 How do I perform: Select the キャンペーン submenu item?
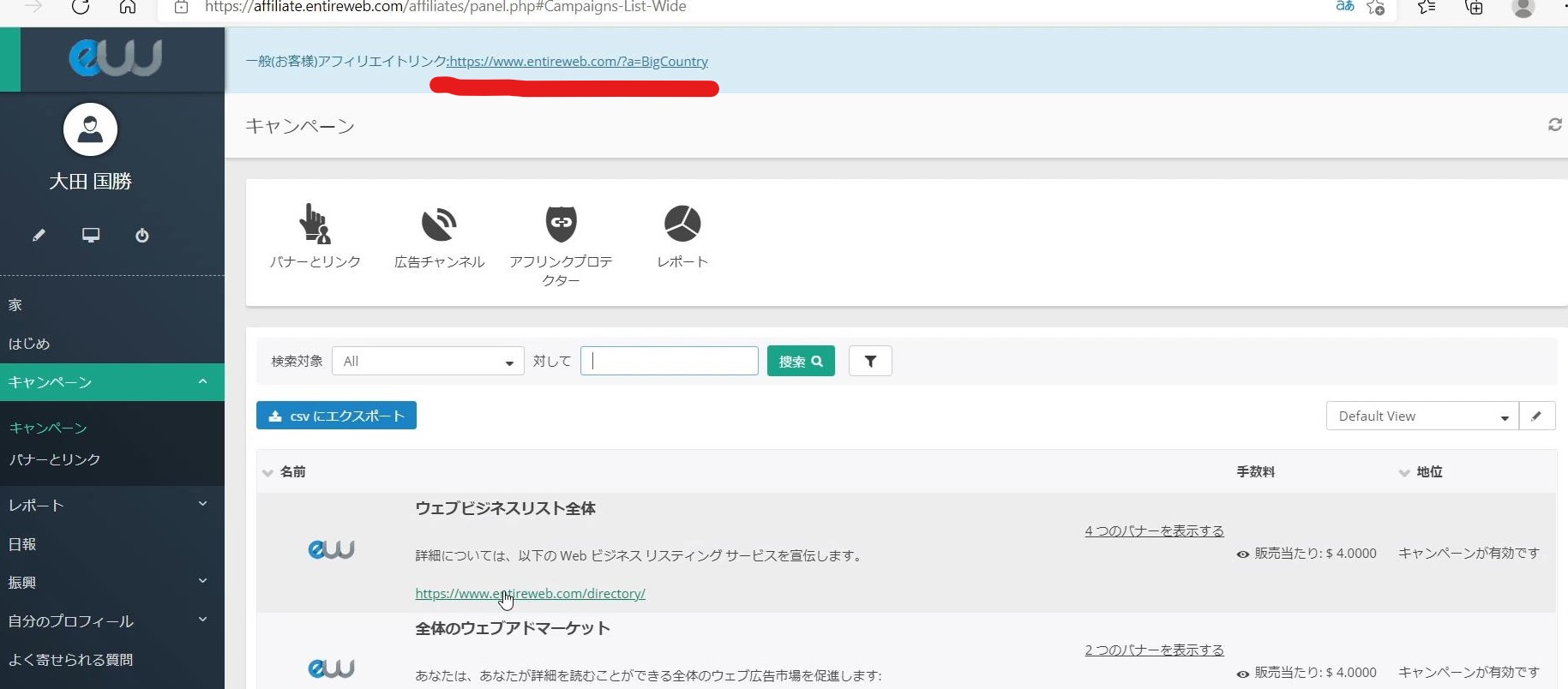coord(48,428)
